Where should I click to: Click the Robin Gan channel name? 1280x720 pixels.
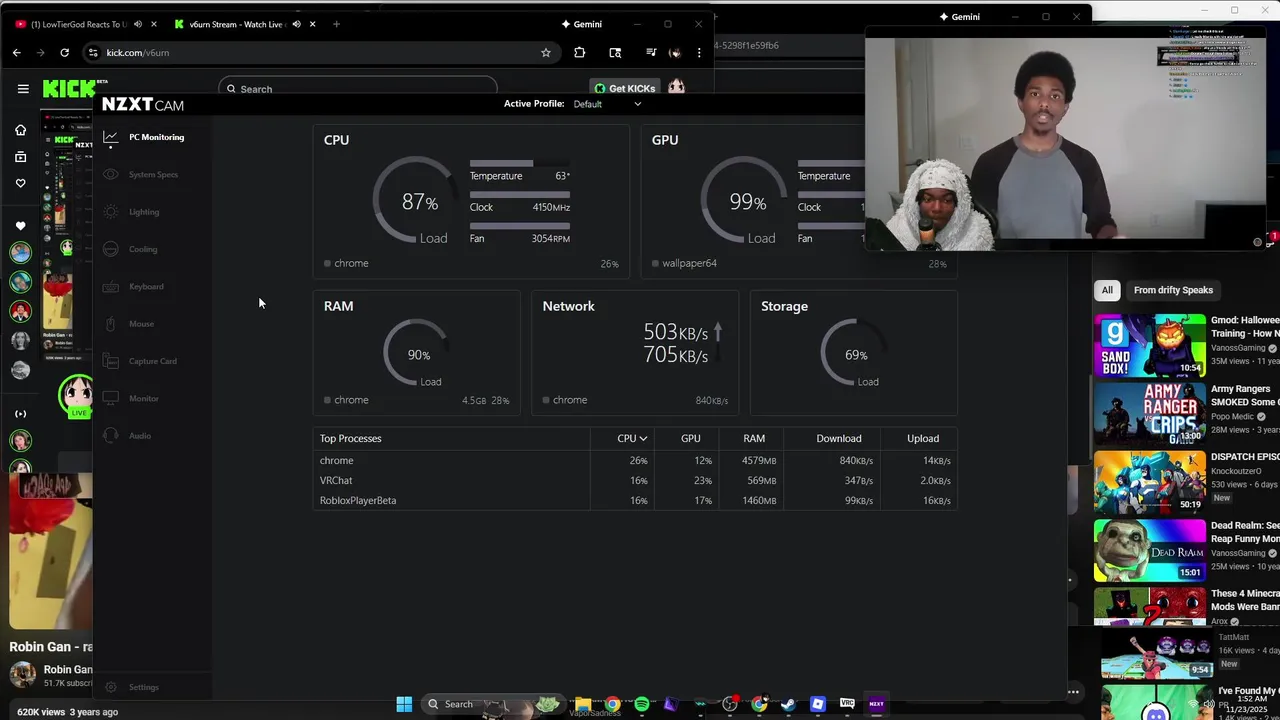pyautogui.click(x=68, y=670)
